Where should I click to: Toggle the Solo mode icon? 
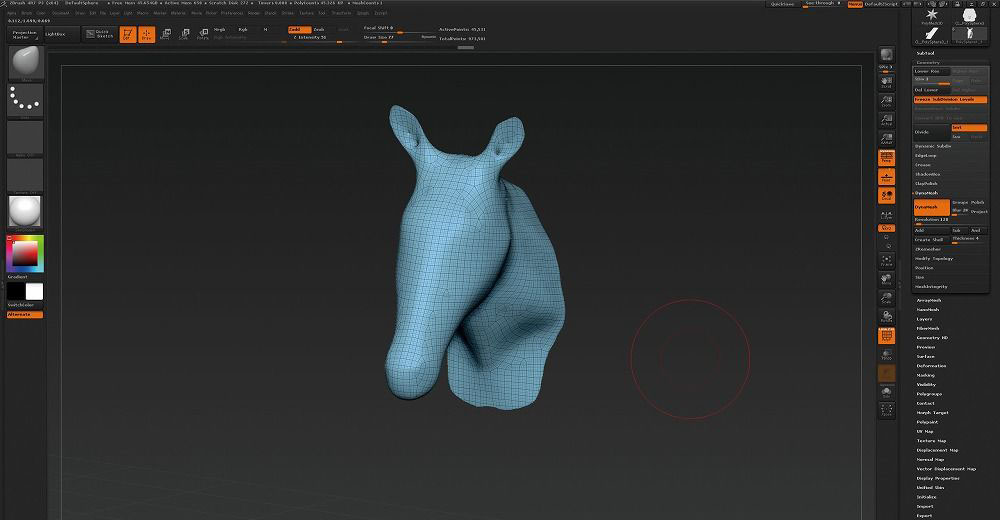pyautogui.click(x=886, y=392)
